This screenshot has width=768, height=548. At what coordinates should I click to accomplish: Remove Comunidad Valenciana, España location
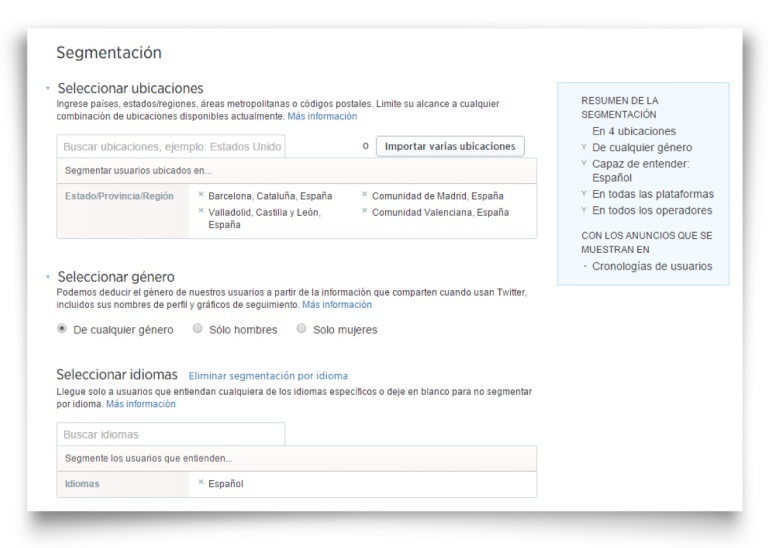click(x=364, y=211)
